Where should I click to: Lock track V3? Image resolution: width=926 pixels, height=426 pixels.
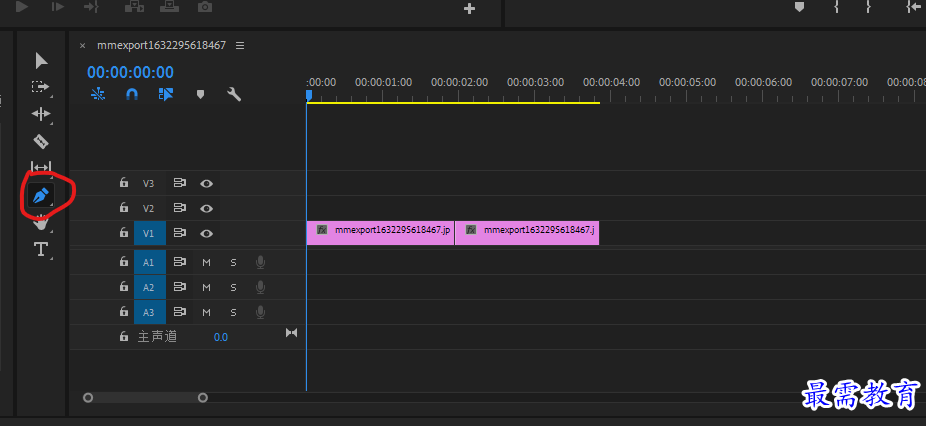(x=123, y=183)
